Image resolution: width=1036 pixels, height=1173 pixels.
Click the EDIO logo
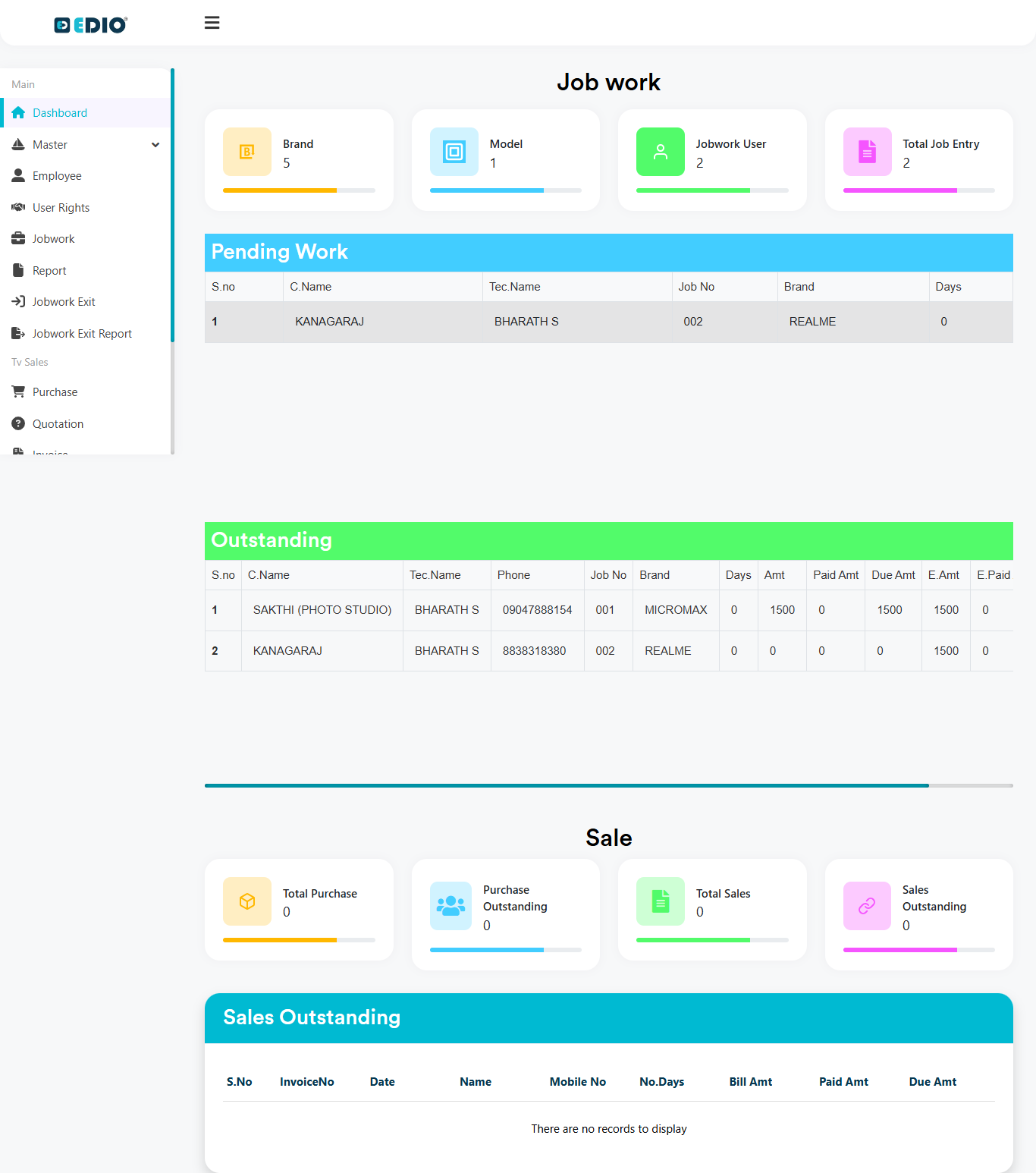(90, 25)
